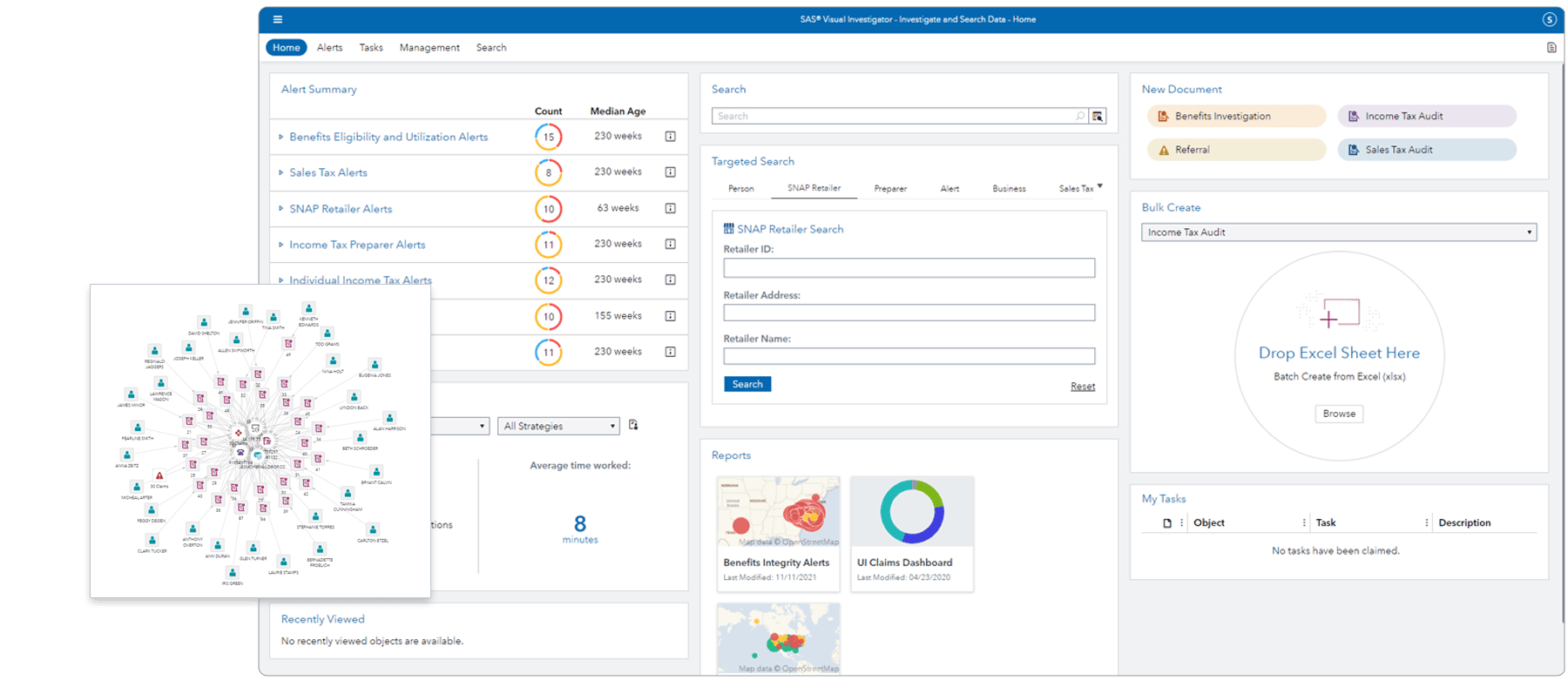Viewport: 1568px width, 687px height.
Task: Open the advanced search icon next to Search field
Action: pyautogui.click(x=1098, y=116)
